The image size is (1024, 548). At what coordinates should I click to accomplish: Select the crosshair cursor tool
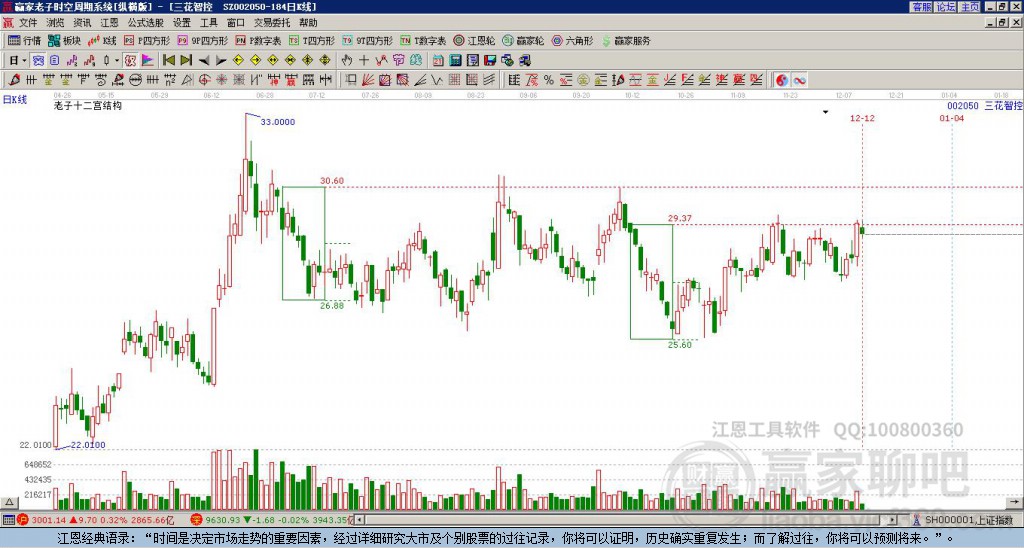(x=364, y=61)
